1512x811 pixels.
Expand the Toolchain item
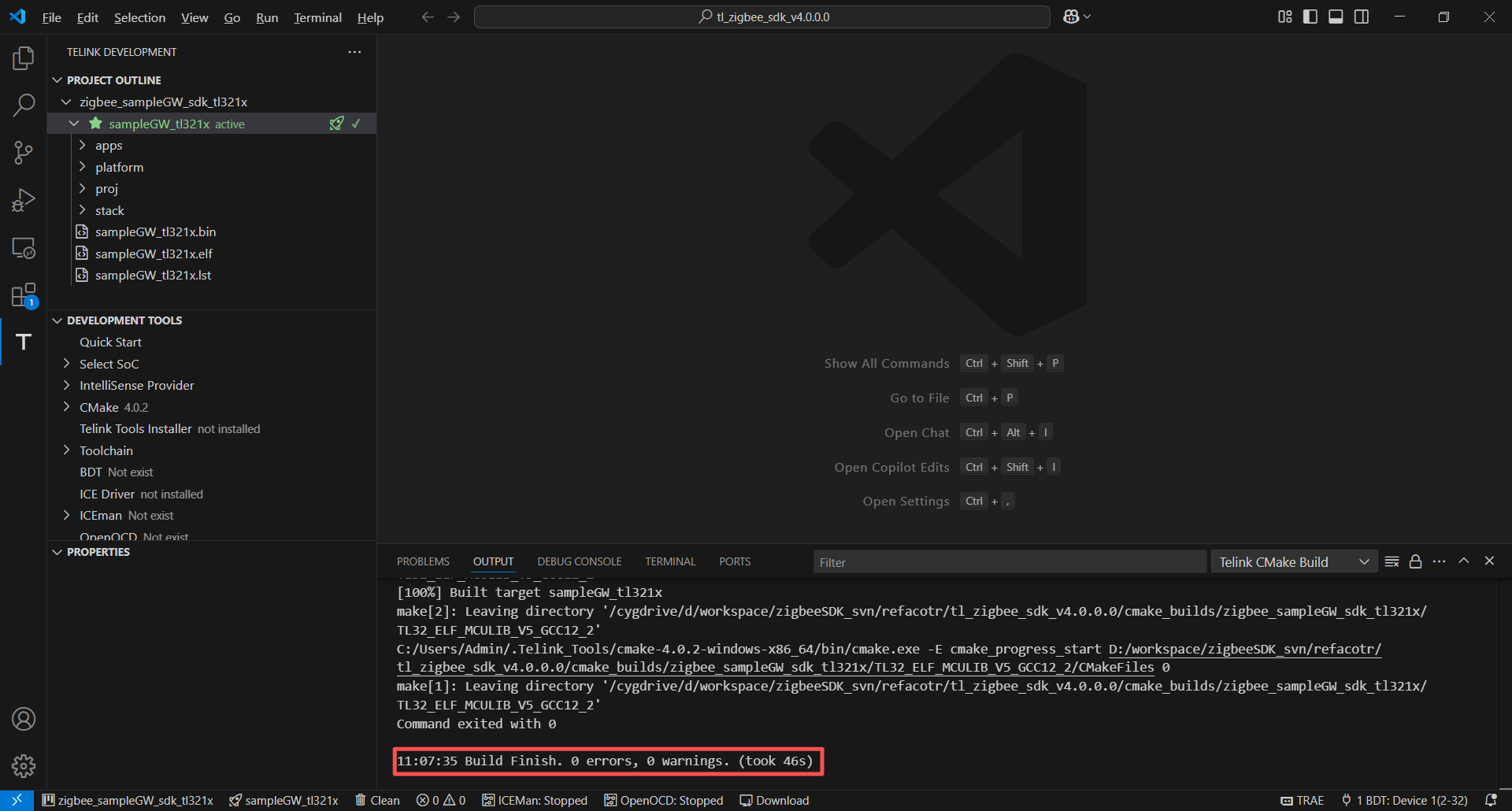pyautogui.click(x=66, y=450)
